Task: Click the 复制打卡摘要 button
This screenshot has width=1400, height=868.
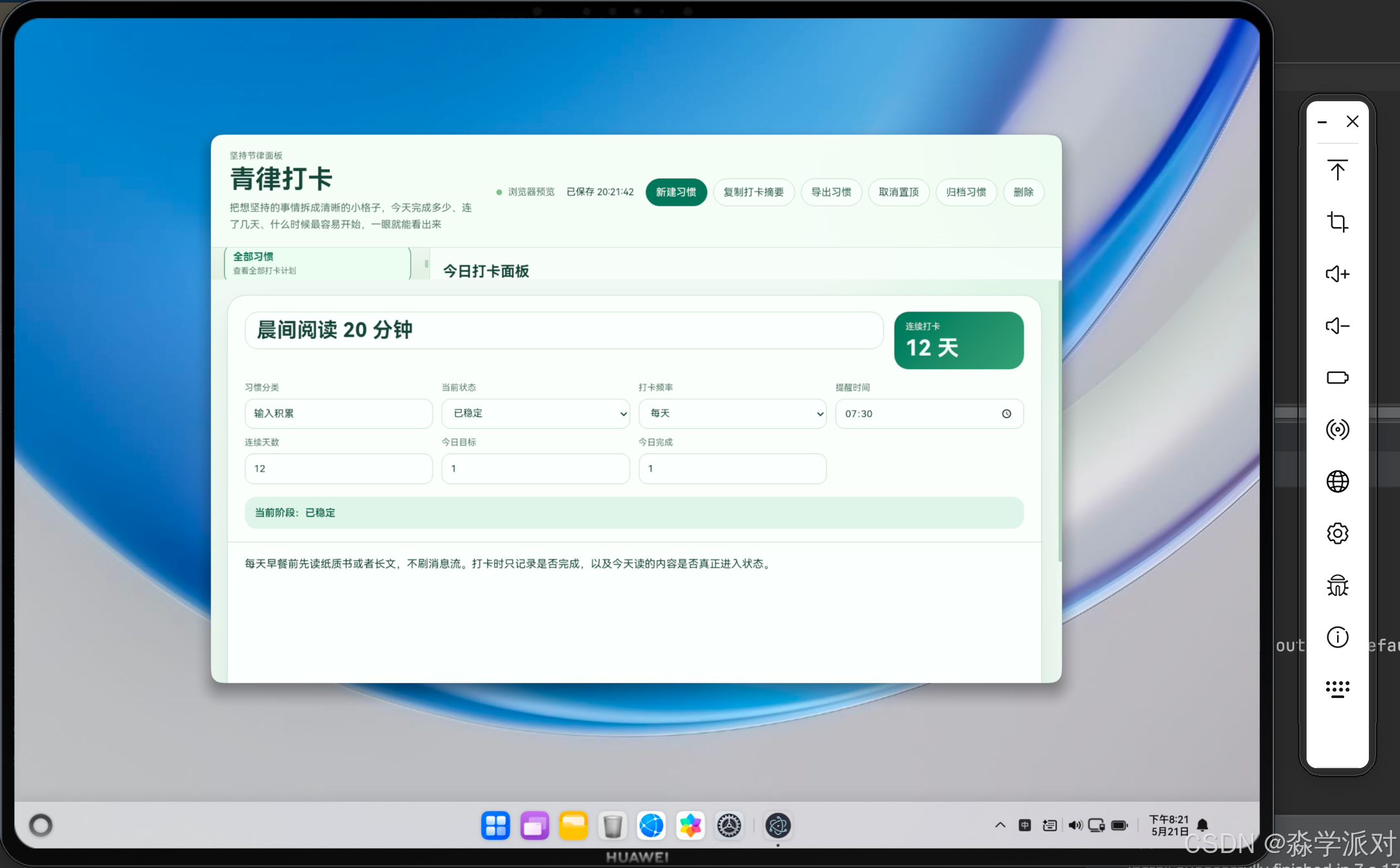Action: click(x=754, y=192)
